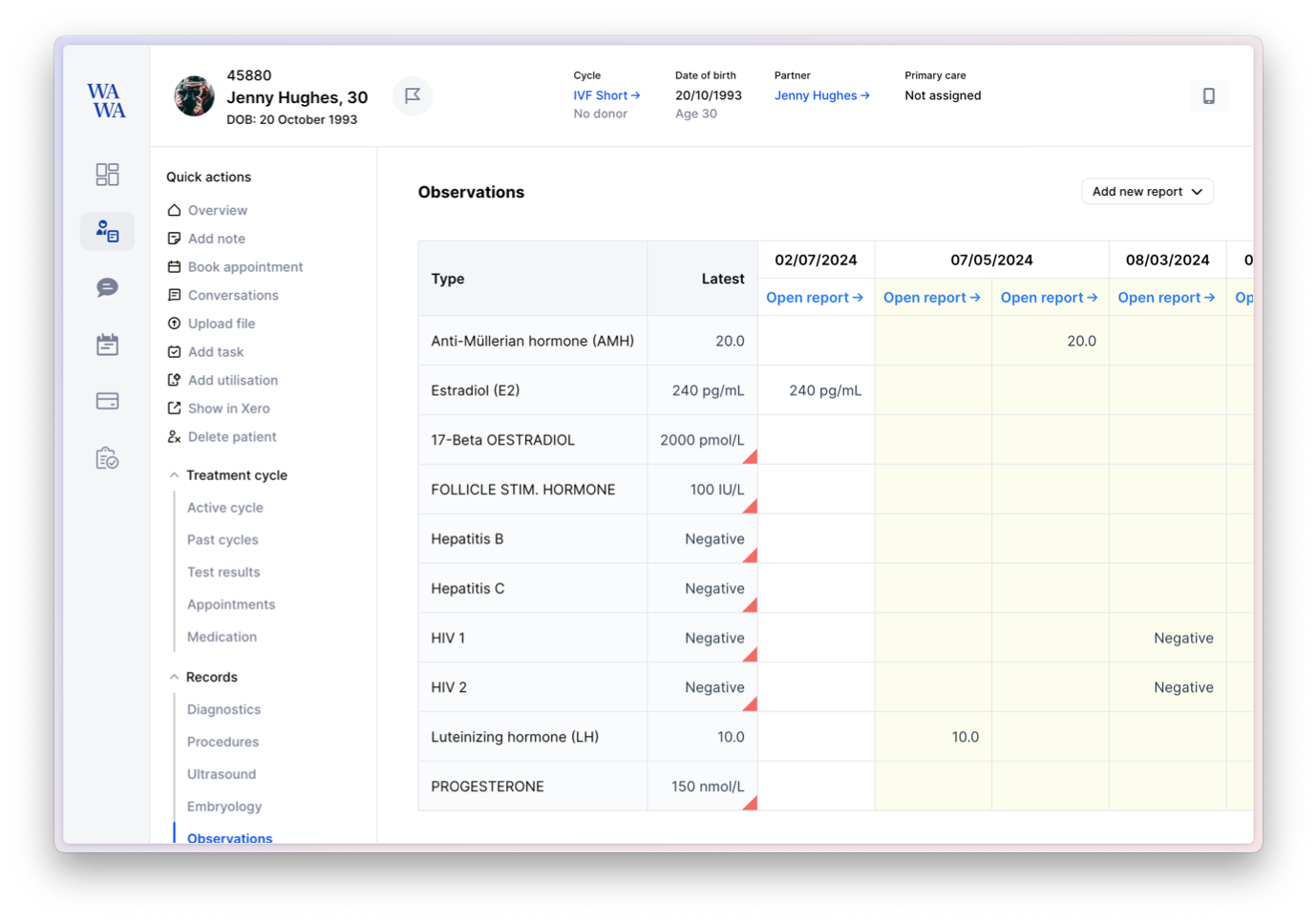
Task: Collapse the Records section
Action: click(174, 678)
